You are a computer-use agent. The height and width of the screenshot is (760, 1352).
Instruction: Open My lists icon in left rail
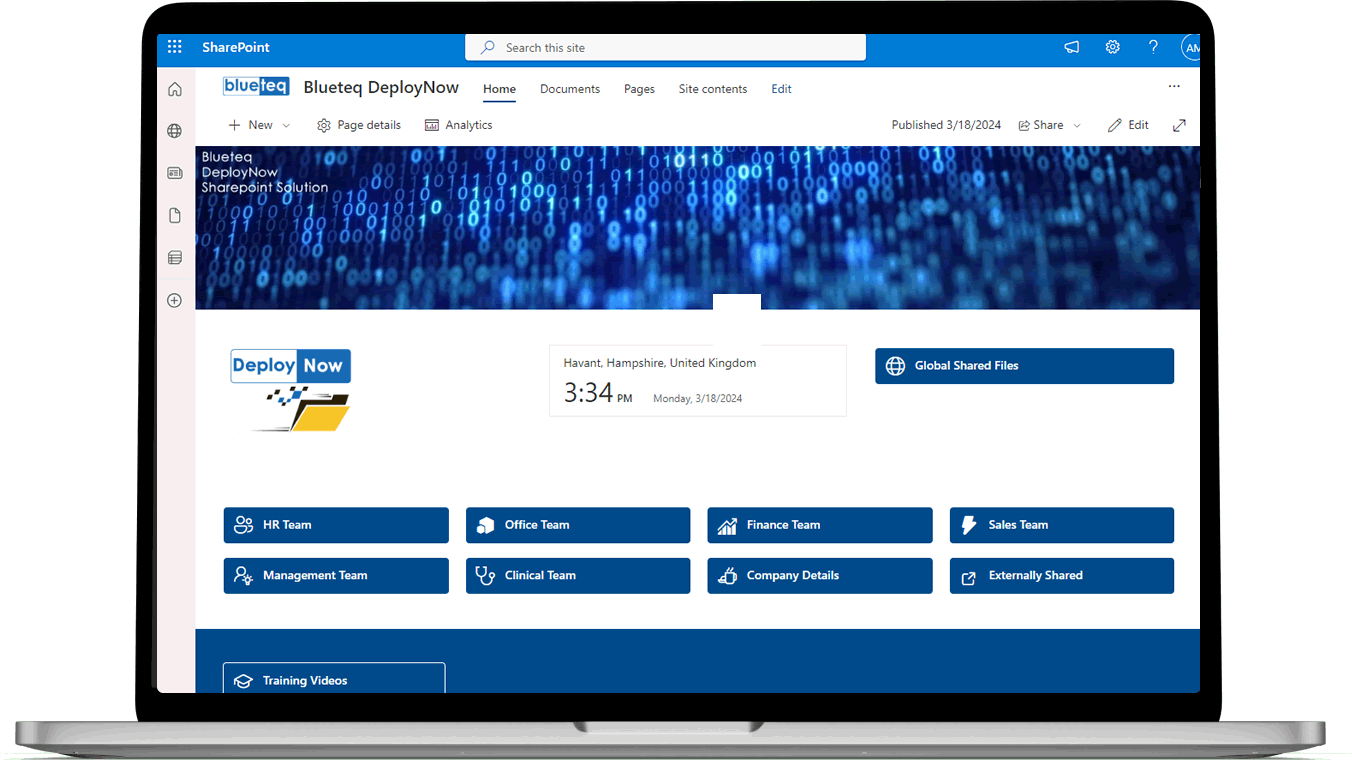[175, 258]
